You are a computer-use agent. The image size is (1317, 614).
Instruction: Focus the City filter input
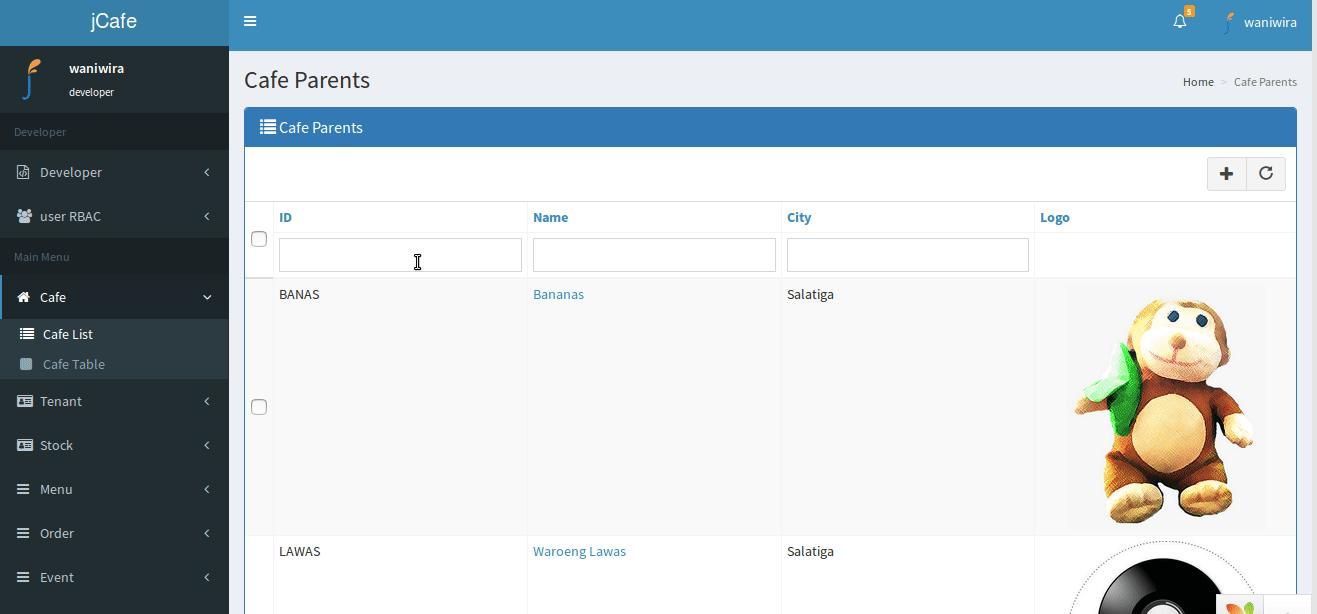(908, 255)
